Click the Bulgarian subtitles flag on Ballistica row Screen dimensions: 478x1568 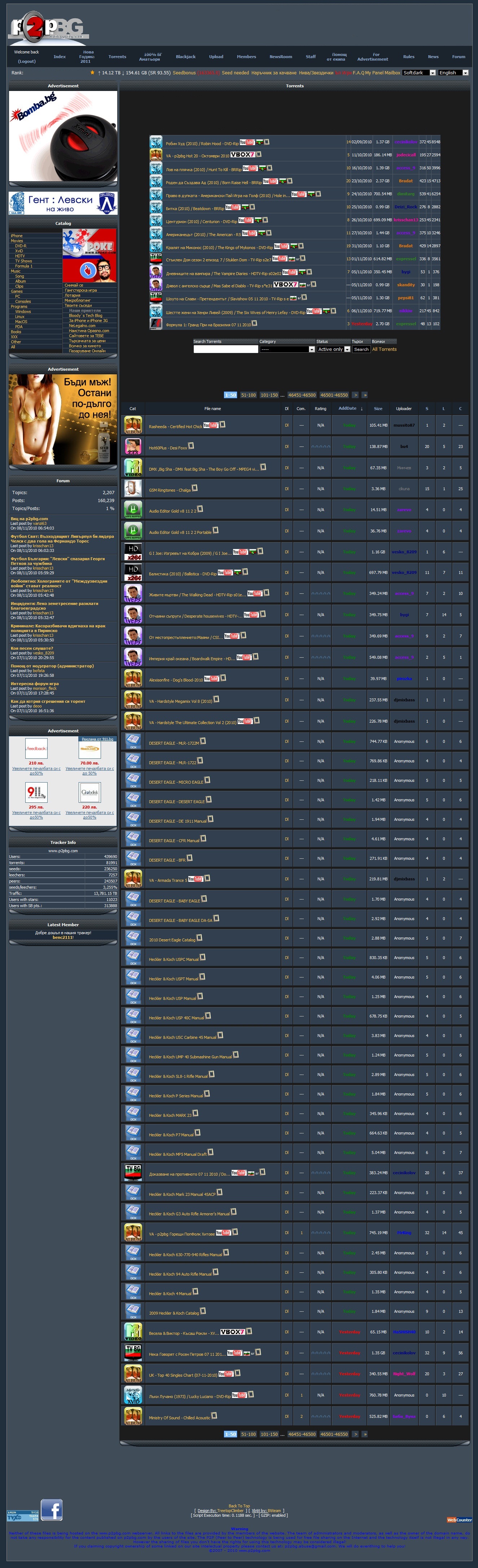[238, 572]
